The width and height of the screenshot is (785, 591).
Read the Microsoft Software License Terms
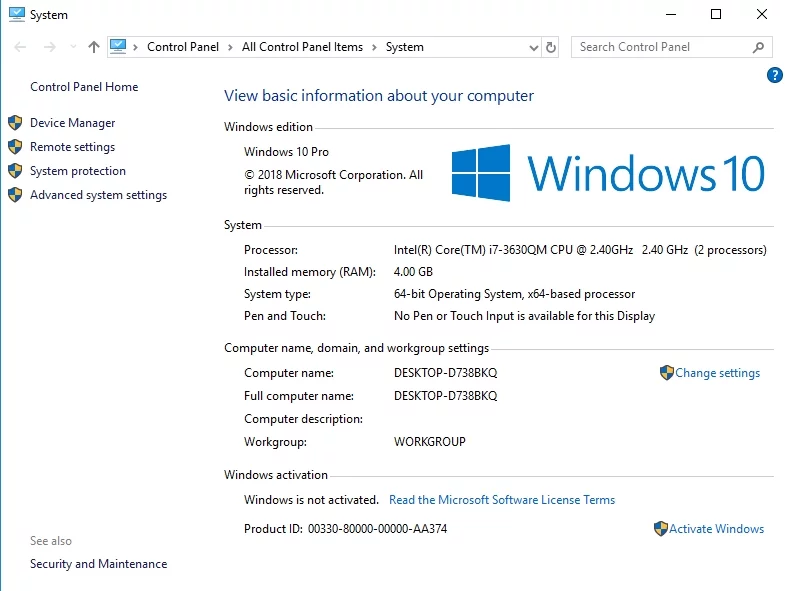coord(502,500)
